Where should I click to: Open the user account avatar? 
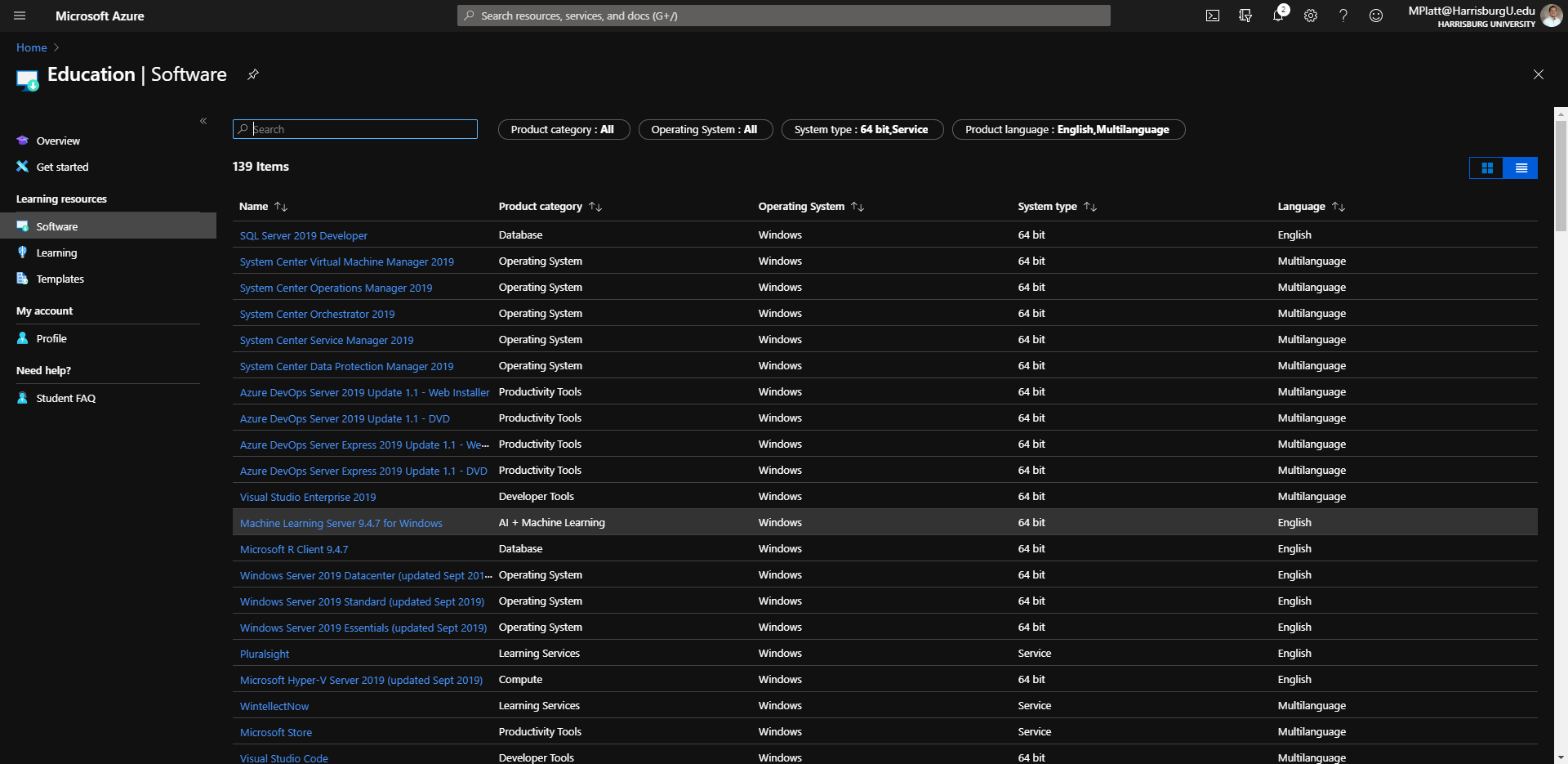(x=1552, y=16)
